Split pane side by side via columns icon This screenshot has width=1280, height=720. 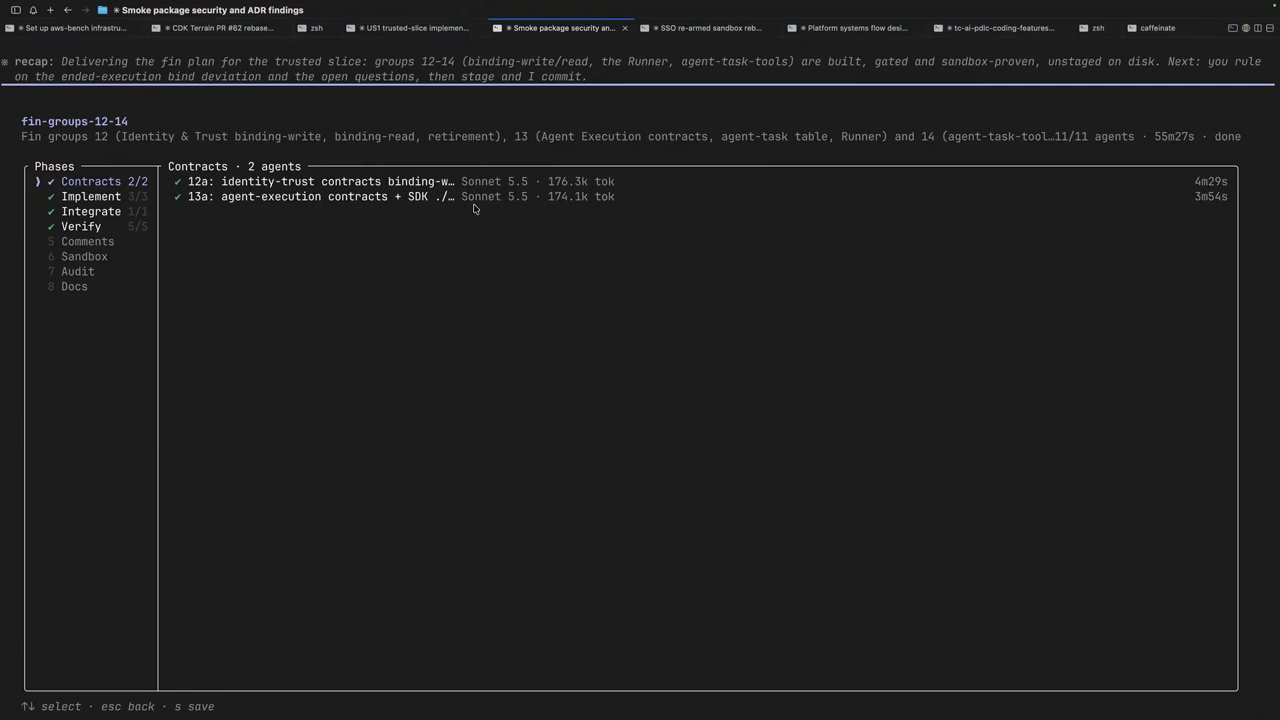pyautogui.click(x=1257, y=28)
